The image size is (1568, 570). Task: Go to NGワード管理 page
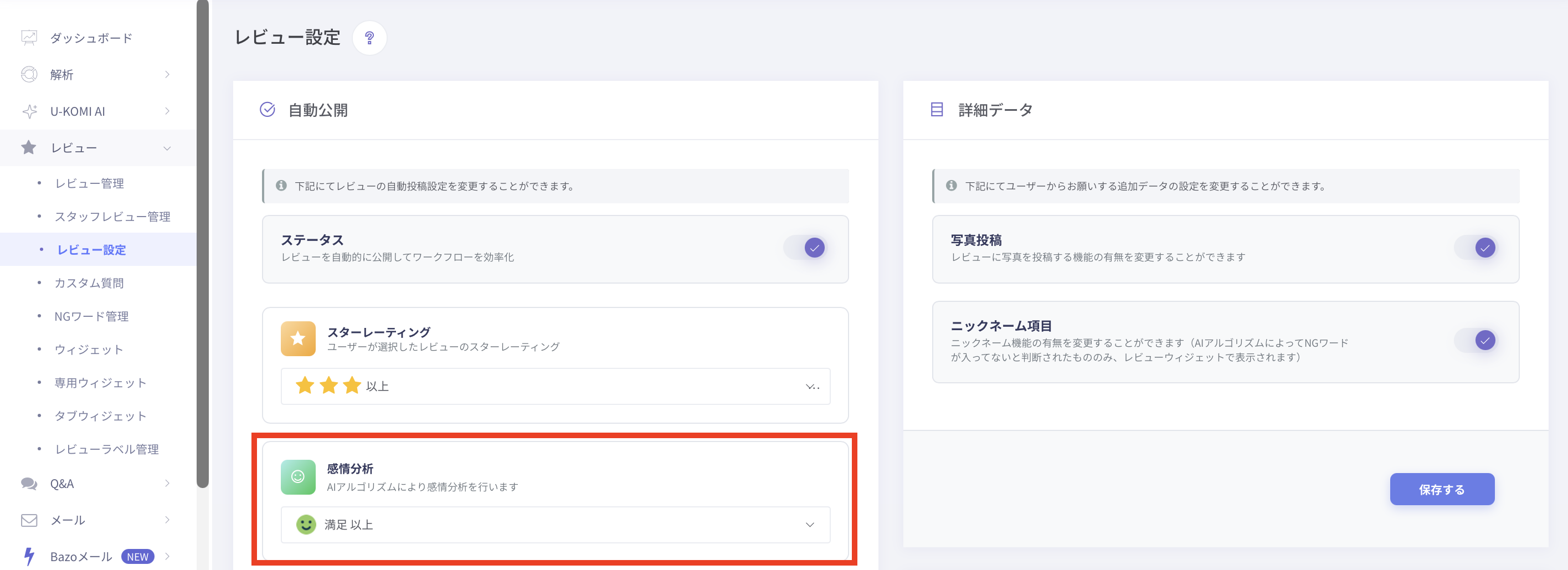pos(91,316)
